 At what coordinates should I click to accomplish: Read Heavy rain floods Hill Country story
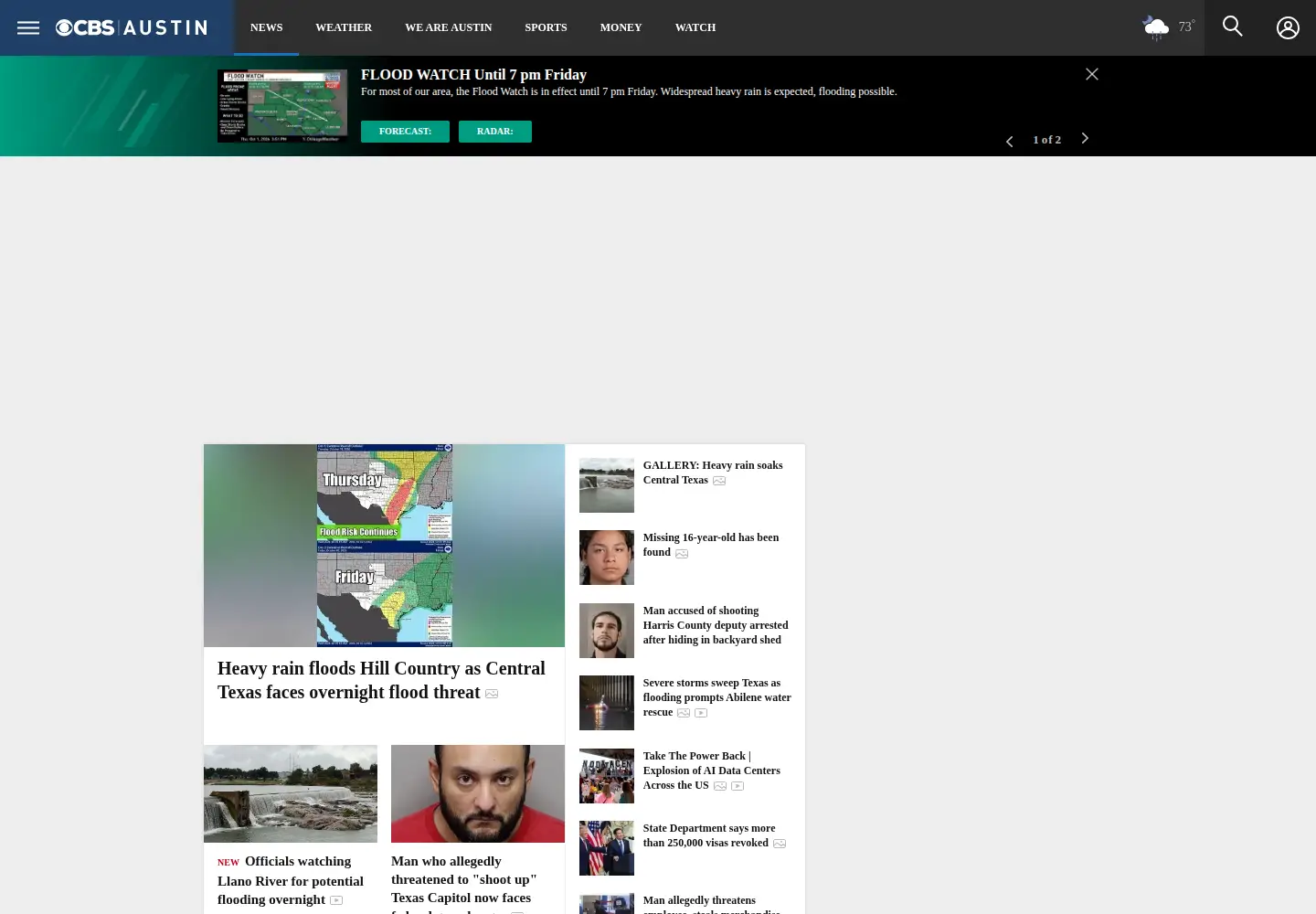tap(381, 680)
